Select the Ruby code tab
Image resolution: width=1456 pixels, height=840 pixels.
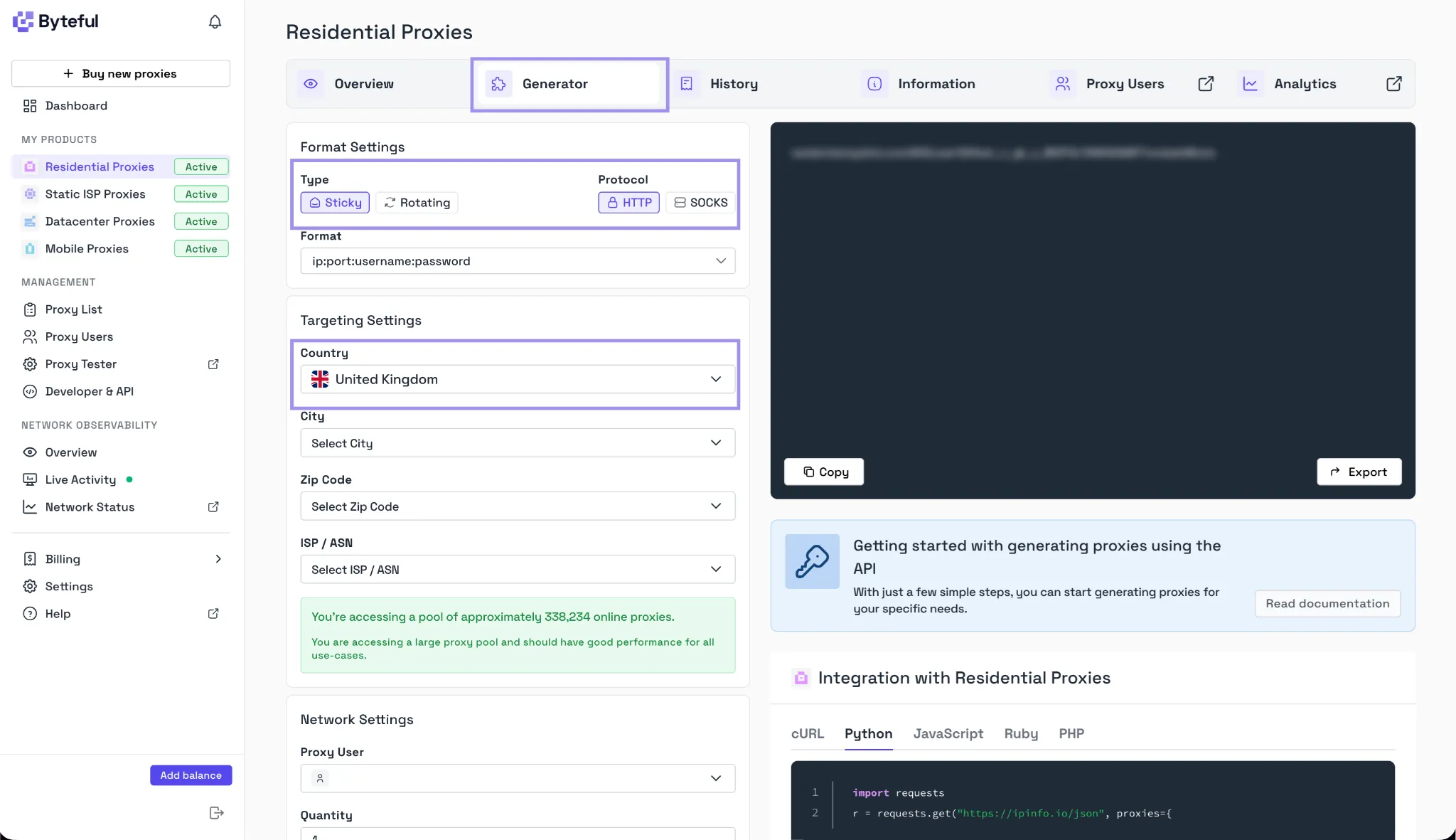tap(1021, 734)
